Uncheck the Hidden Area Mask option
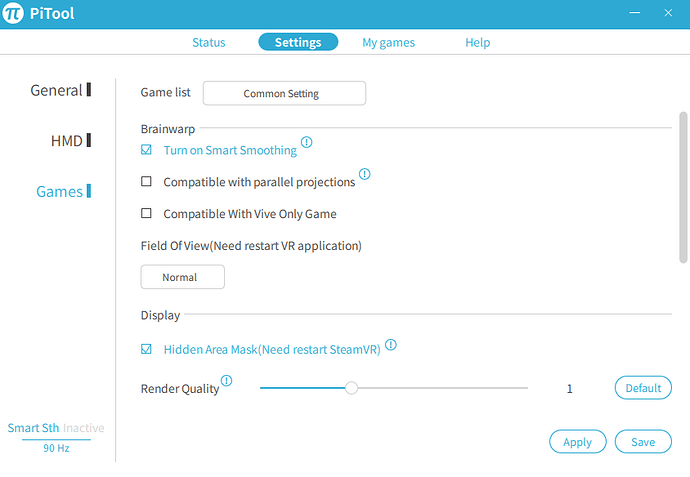Image resolution: width=690 pixels, height=477 pixels. (x=146, y=349)
